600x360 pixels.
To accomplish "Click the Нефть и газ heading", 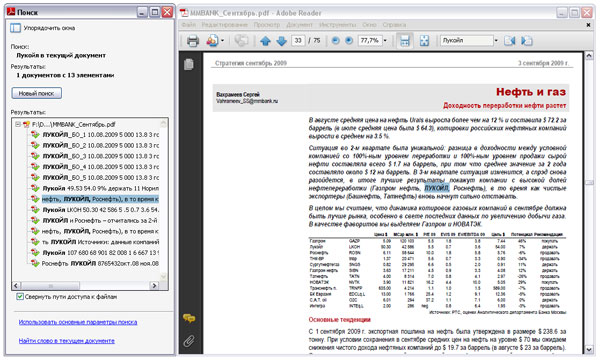I will tap(531, 92).
